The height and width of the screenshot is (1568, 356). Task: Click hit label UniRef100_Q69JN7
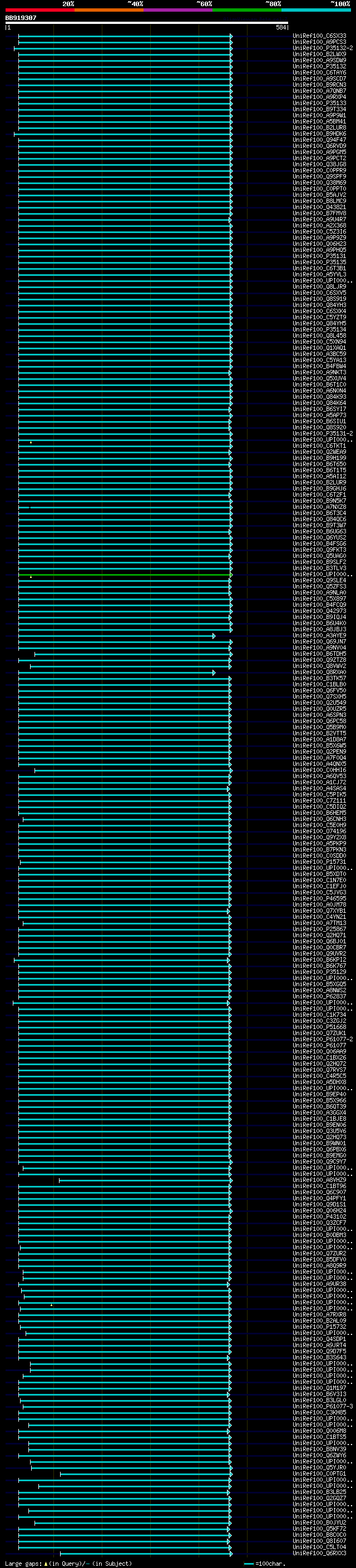(x=319, y=641)
